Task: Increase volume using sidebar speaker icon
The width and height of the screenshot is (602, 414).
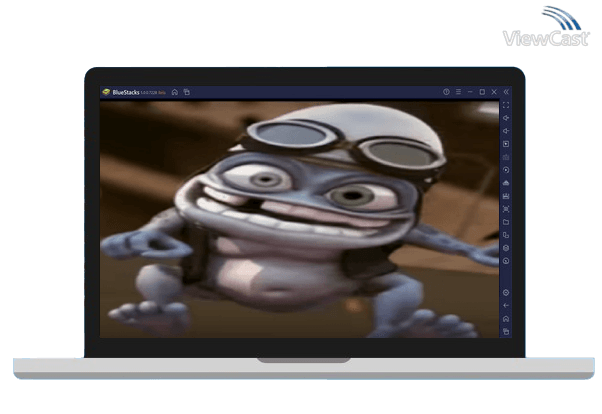Action: click(506, 118)
